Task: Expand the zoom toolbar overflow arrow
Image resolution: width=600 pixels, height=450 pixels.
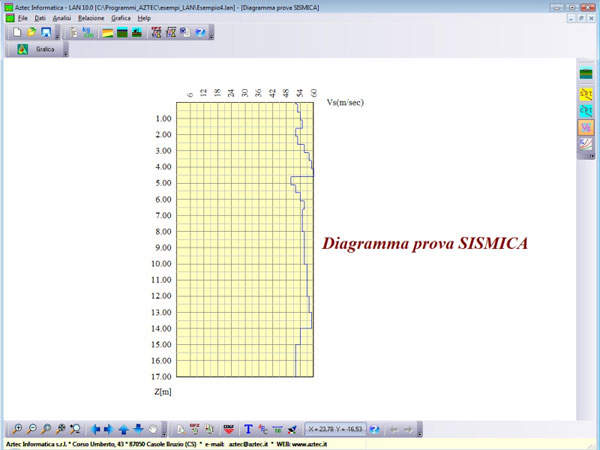Action: (x=164, y=429)
